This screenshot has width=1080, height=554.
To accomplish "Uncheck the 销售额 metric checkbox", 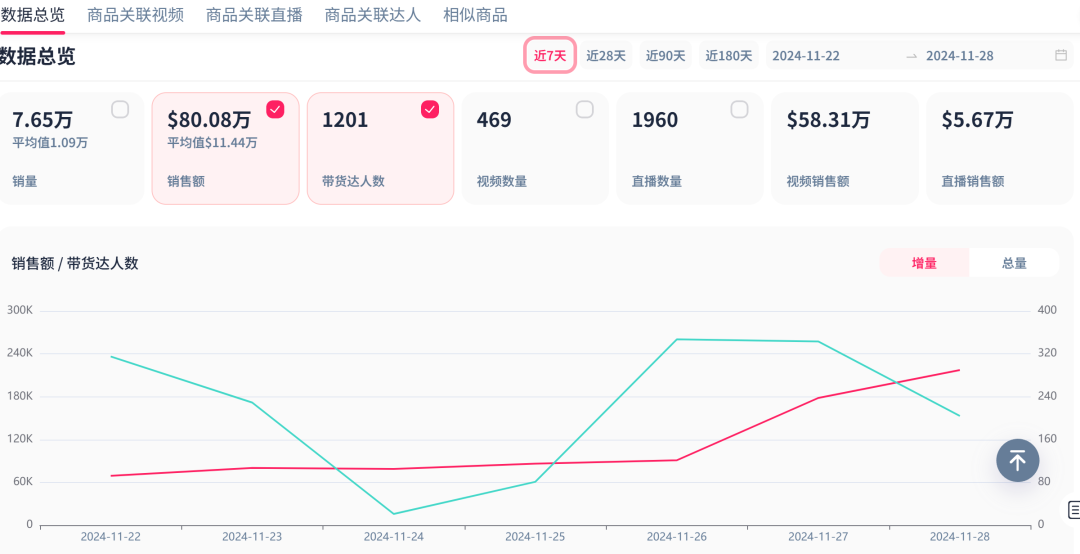I will 275,110.
